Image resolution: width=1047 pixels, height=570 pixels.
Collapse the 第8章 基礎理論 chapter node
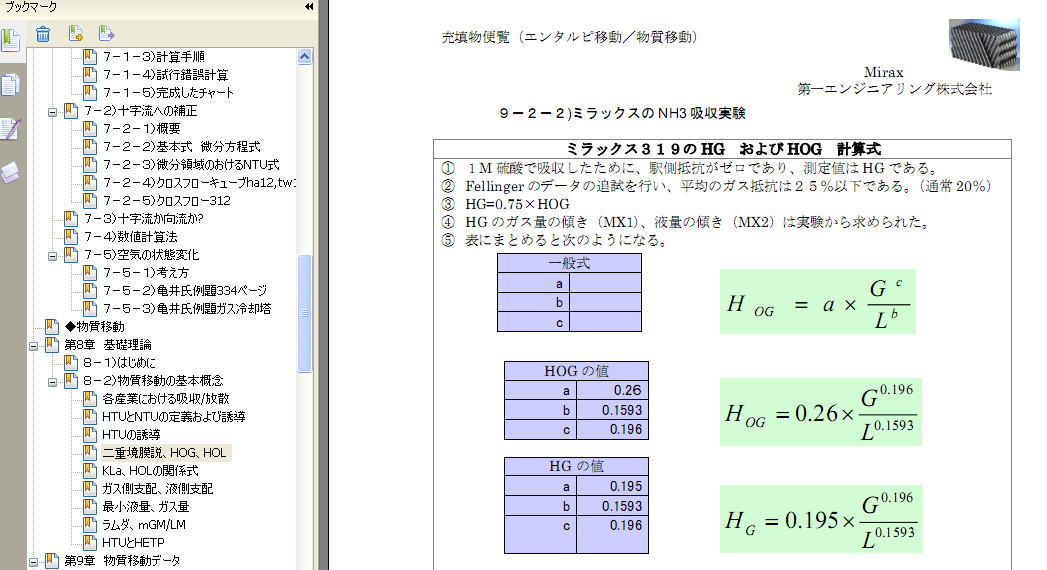tap(33, 346)
